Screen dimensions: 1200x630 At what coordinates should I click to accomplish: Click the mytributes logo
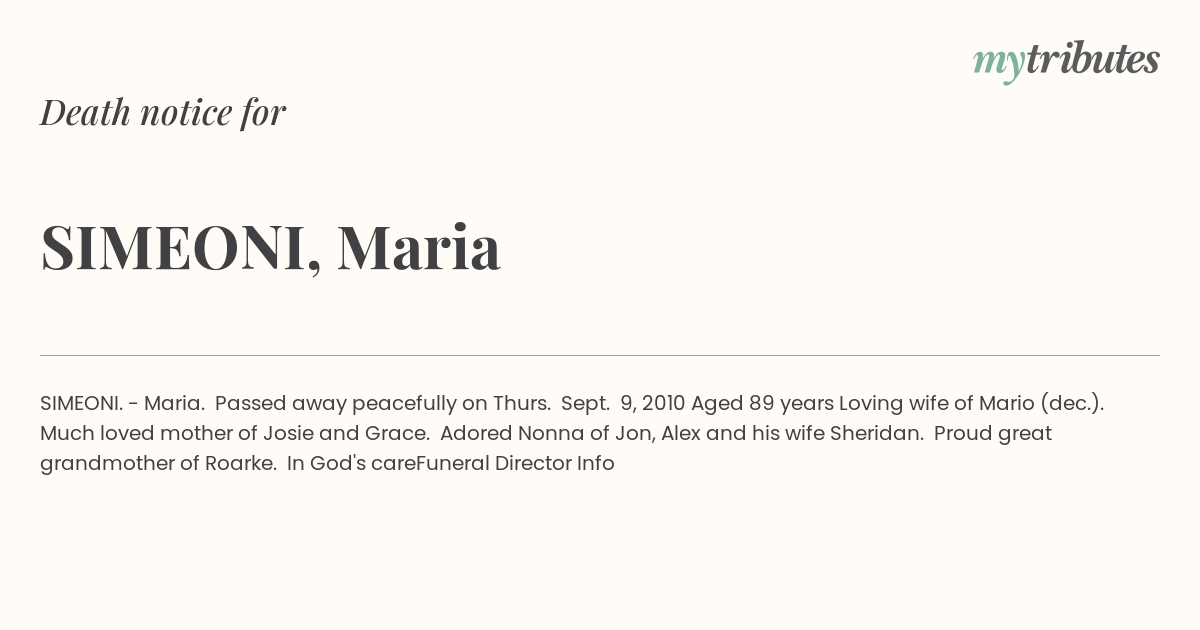click(x=1066, y=61)
